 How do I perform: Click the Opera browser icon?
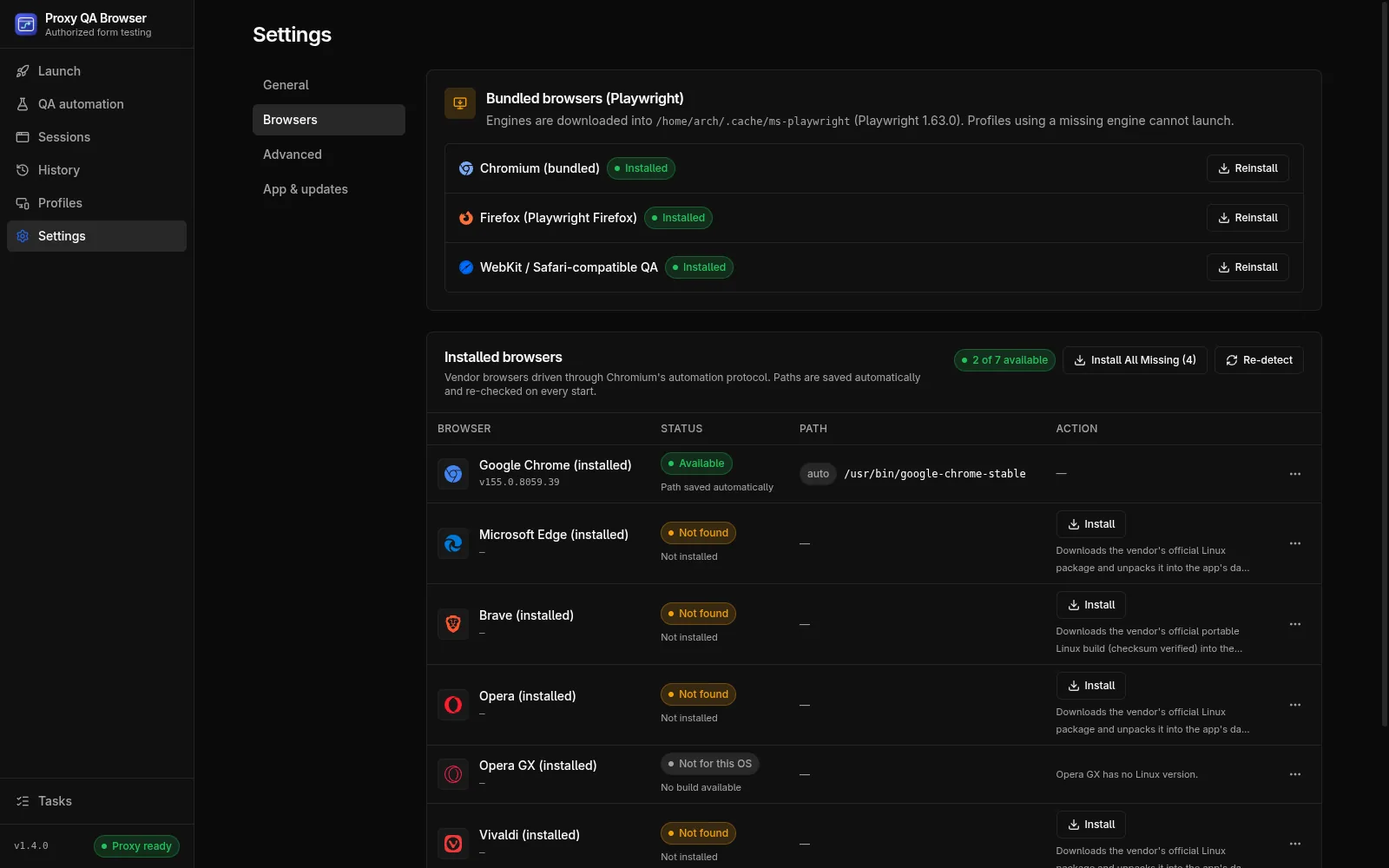453,705
